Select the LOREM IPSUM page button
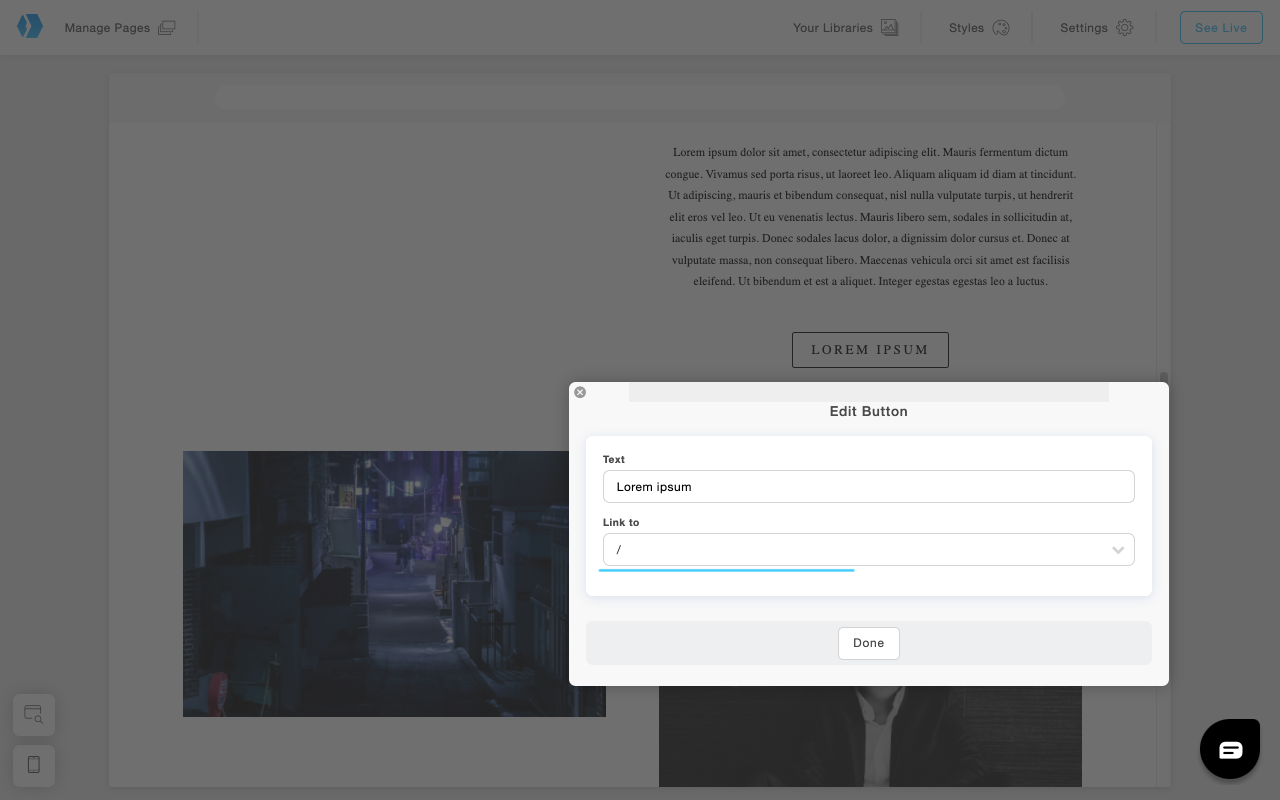Image resolution: width=1280 pixels, height=800 pixels. point(869,349)
